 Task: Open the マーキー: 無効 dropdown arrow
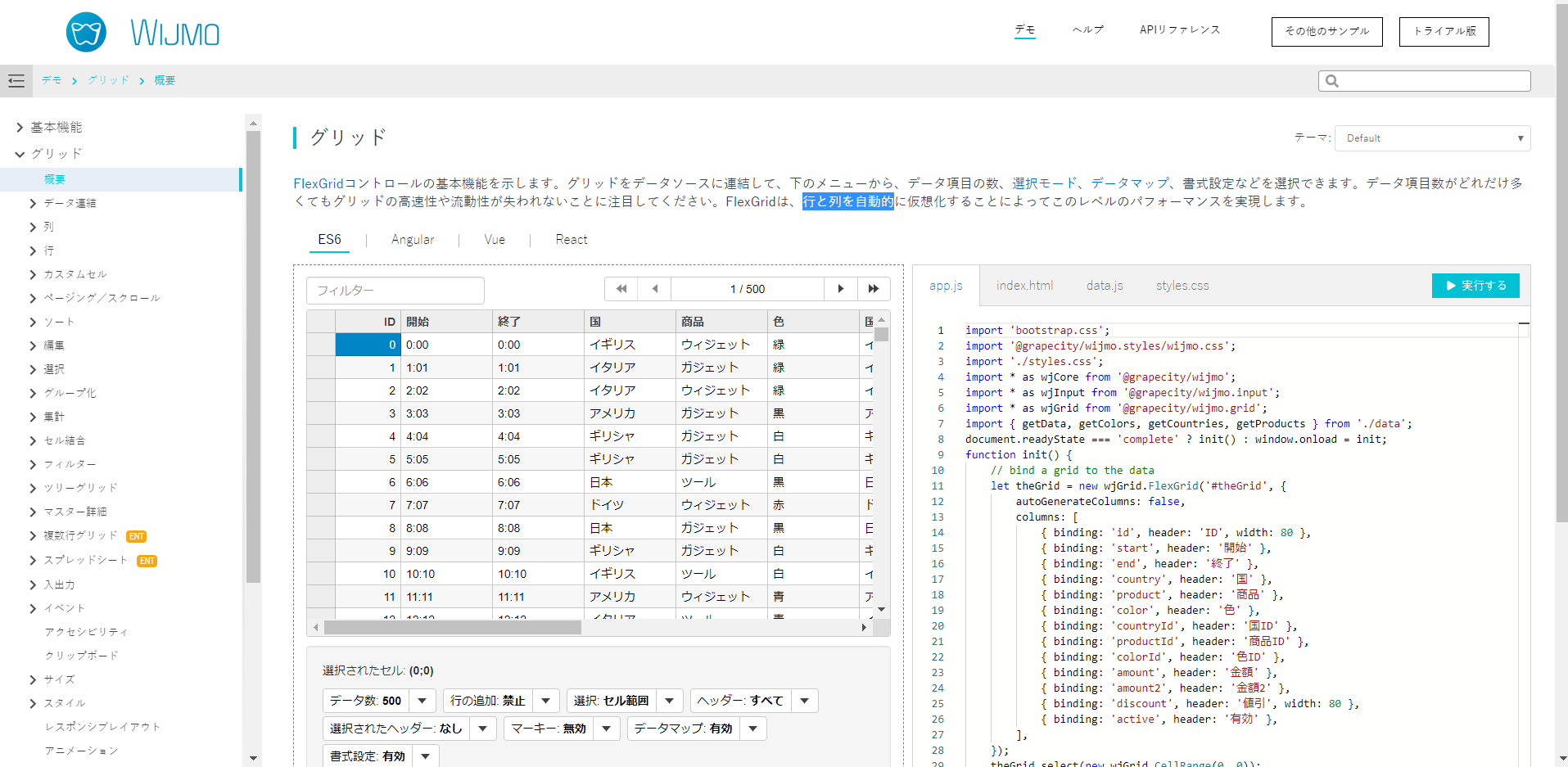tap(606, 729)
